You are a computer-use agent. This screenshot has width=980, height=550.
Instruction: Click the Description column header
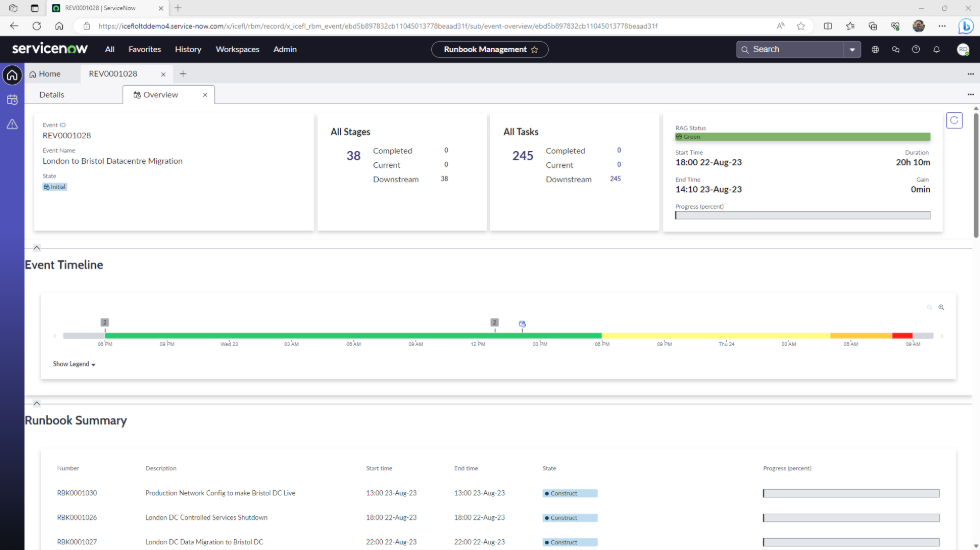(161, 468)
